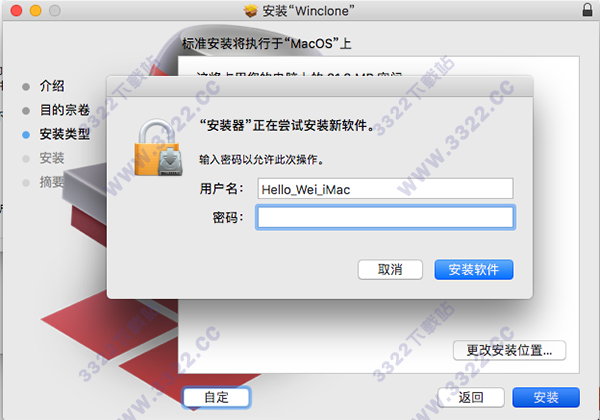Click the gray disabled zoom button
The height and width of the screenshot is (420, 600).
tap(55, 10)
